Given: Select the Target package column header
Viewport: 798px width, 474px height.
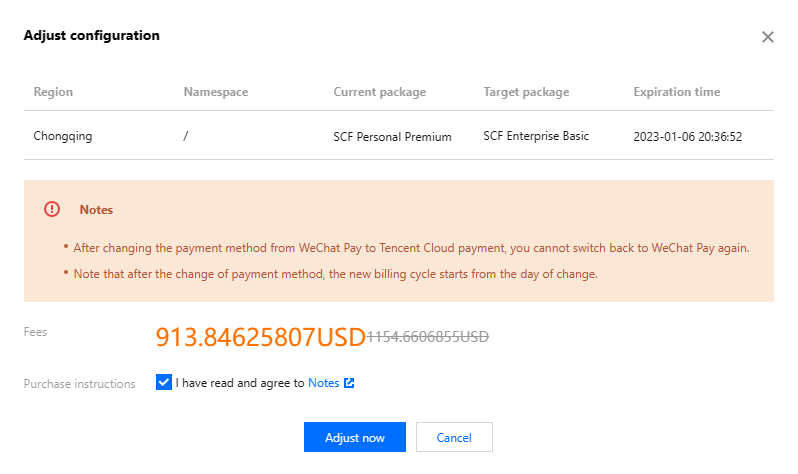Looking at the screenshot, I should 526,92.
